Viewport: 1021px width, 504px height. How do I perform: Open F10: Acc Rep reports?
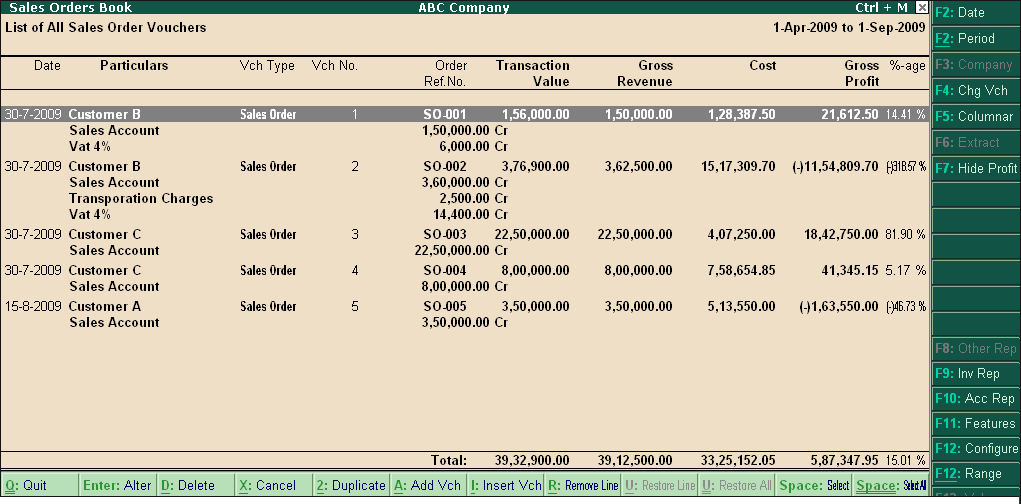coord(976,399)
